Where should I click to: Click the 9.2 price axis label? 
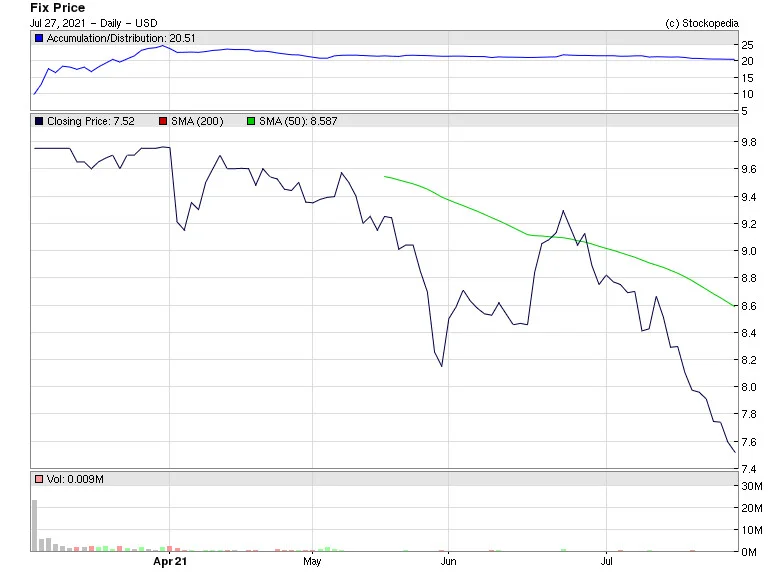pyautogui.click(x=749, y=224)
